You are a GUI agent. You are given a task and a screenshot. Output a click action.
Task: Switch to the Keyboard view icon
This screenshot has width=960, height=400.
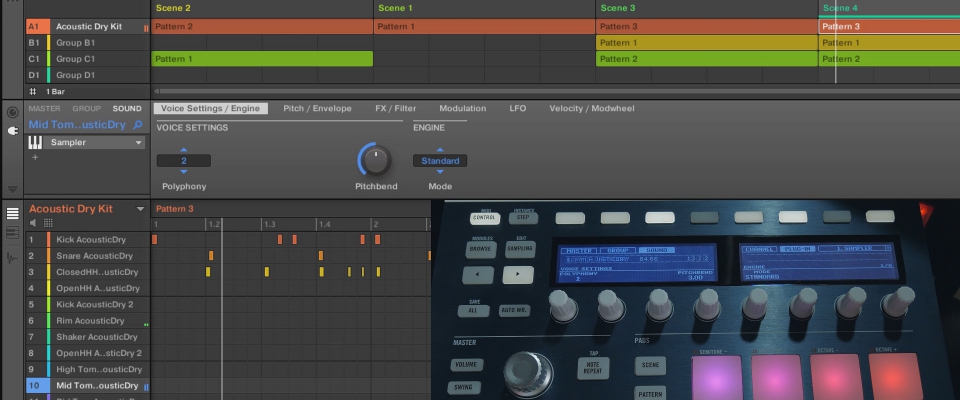tap(12, 233)
